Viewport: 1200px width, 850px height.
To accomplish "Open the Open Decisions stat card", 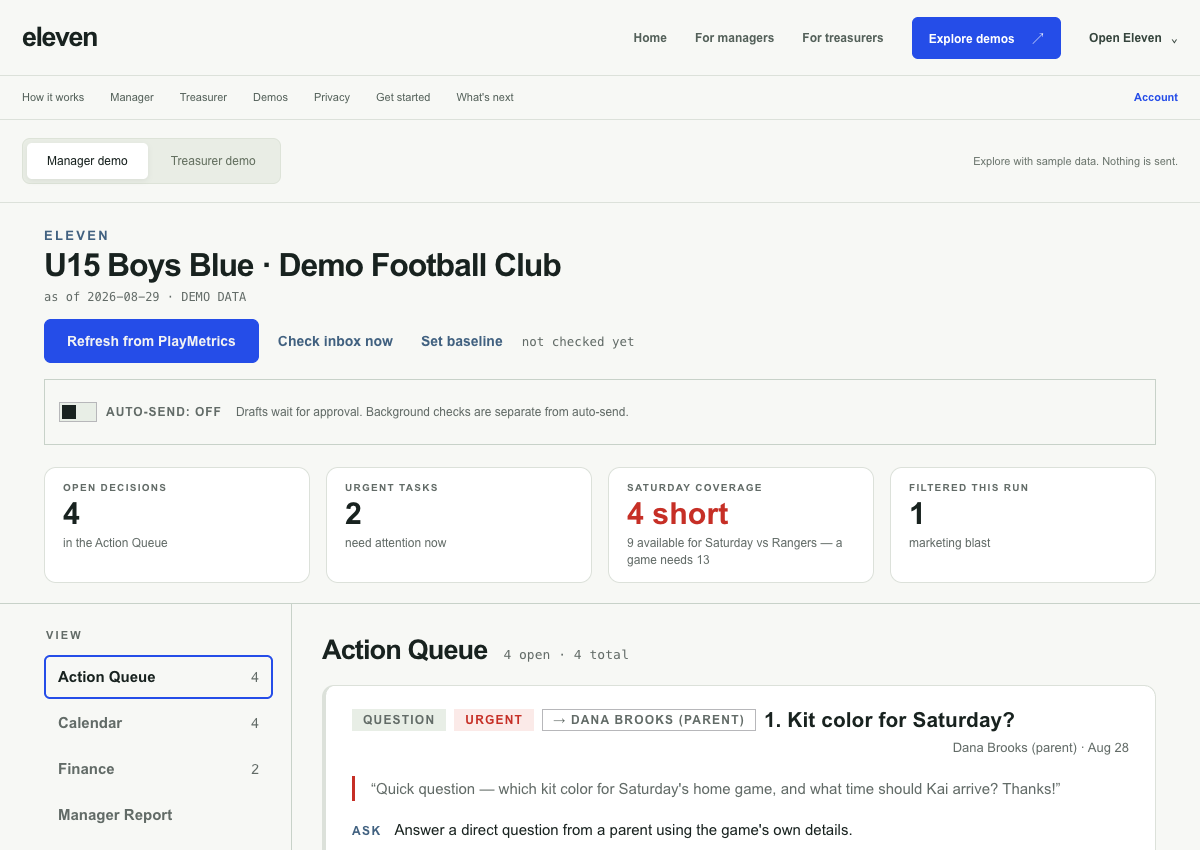I will pos(177,525).
